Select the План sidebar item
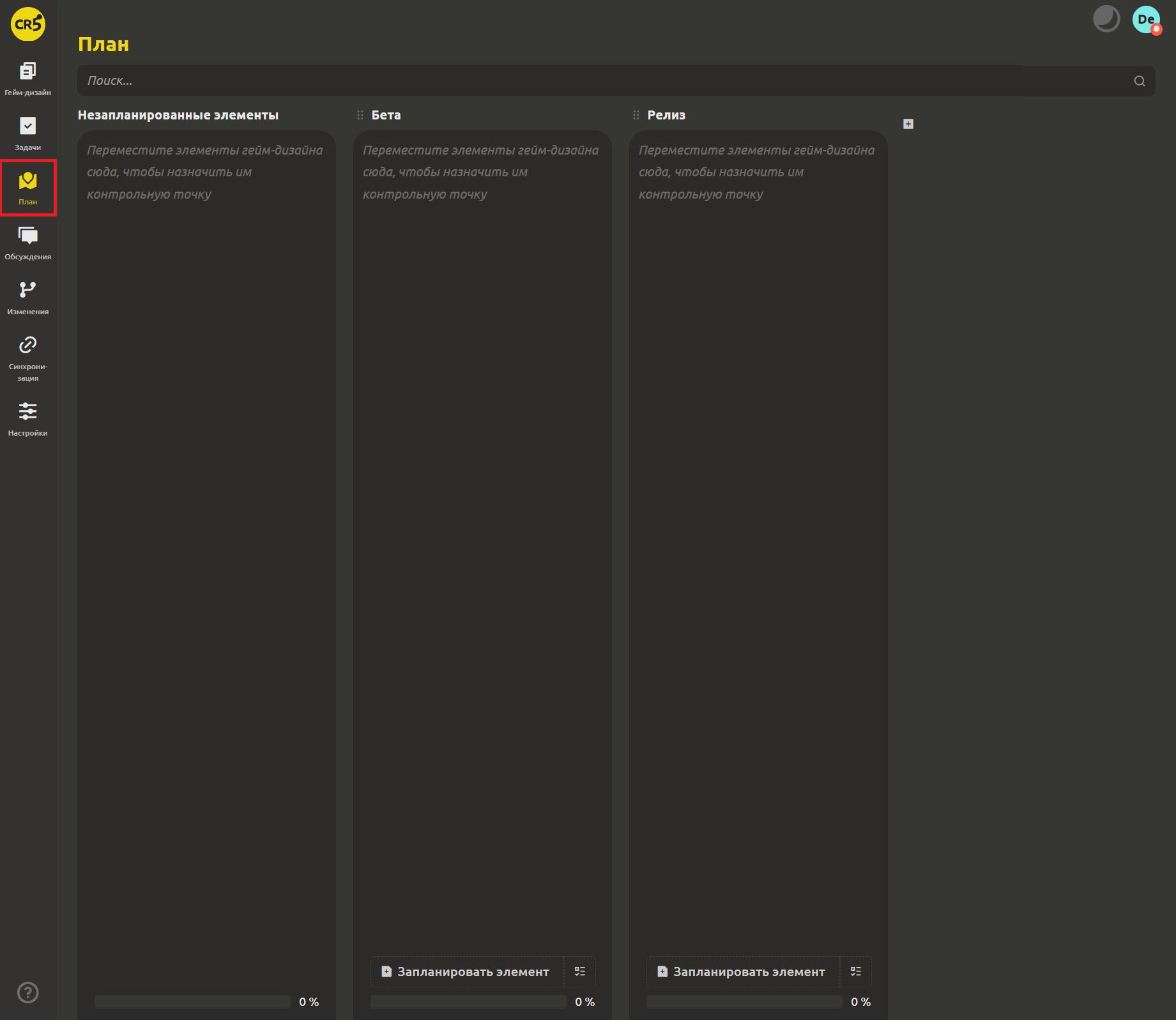This screenshot has width=1176, height=1020. pos(27,188)
